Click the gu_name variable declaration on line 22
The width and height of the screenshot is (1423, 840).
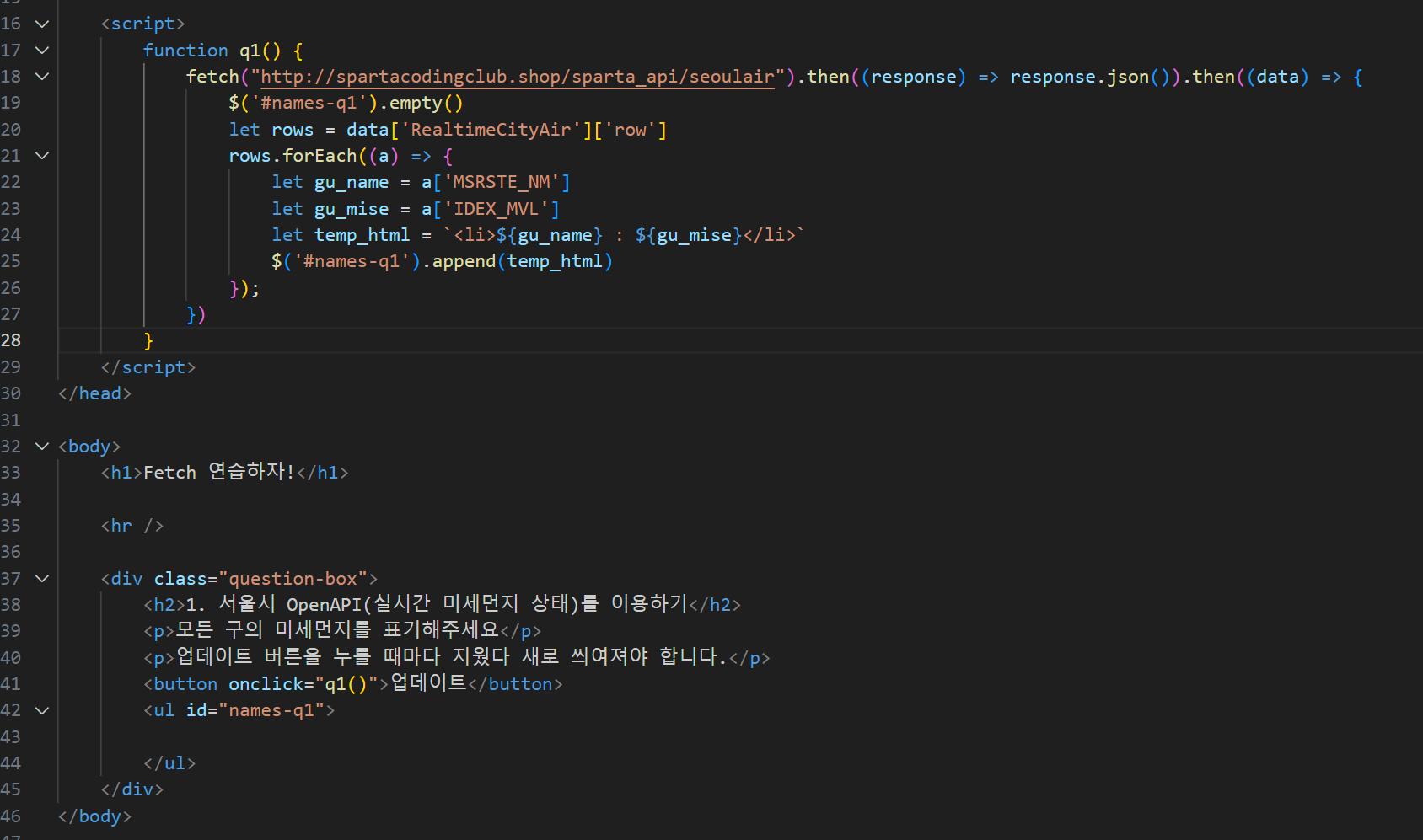(352, 182)
